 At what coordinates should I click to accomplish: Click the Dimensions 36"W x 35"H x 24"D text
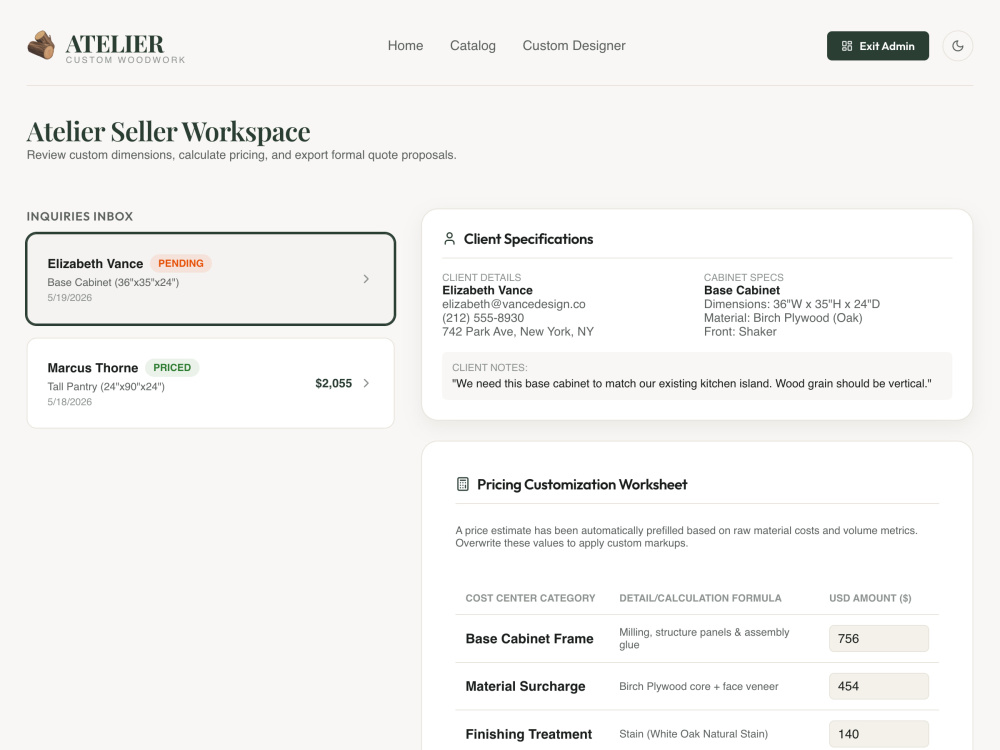coord(791,304)
